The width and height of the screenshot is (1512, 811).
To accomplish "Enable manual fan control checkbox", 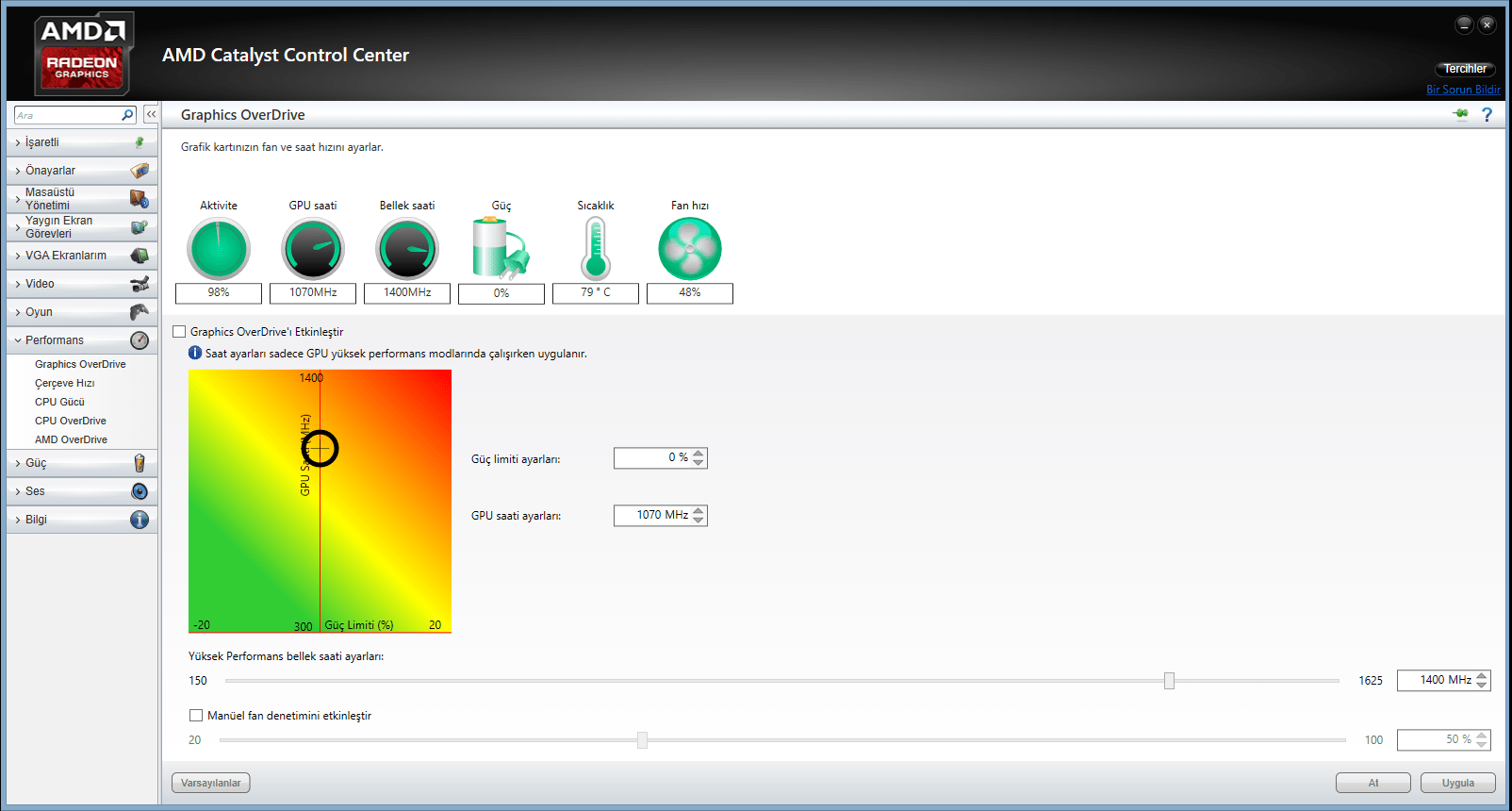I will (x=196, y=716).
